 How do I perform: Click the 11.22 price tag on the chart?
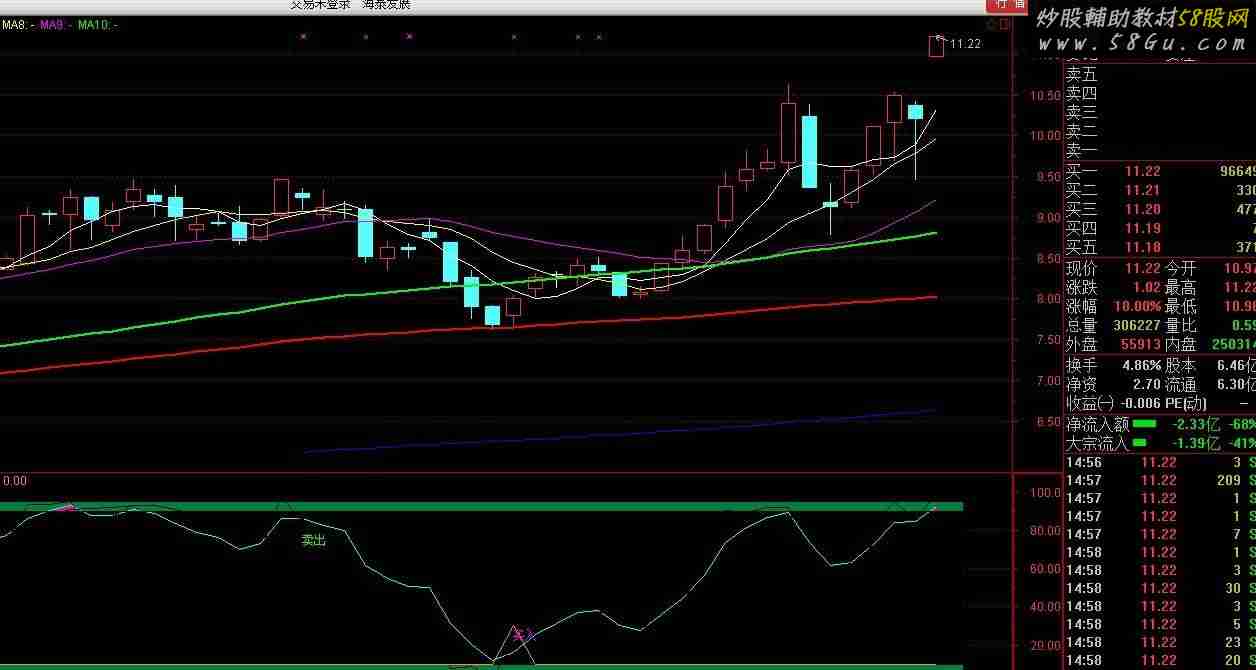coord(965,43)
